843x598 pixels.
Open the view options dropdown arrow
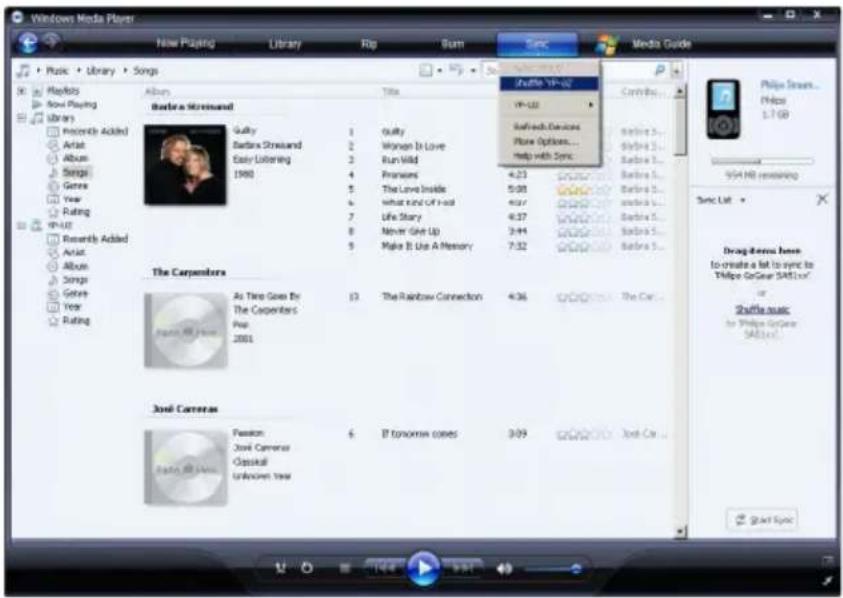coord(473,70)
